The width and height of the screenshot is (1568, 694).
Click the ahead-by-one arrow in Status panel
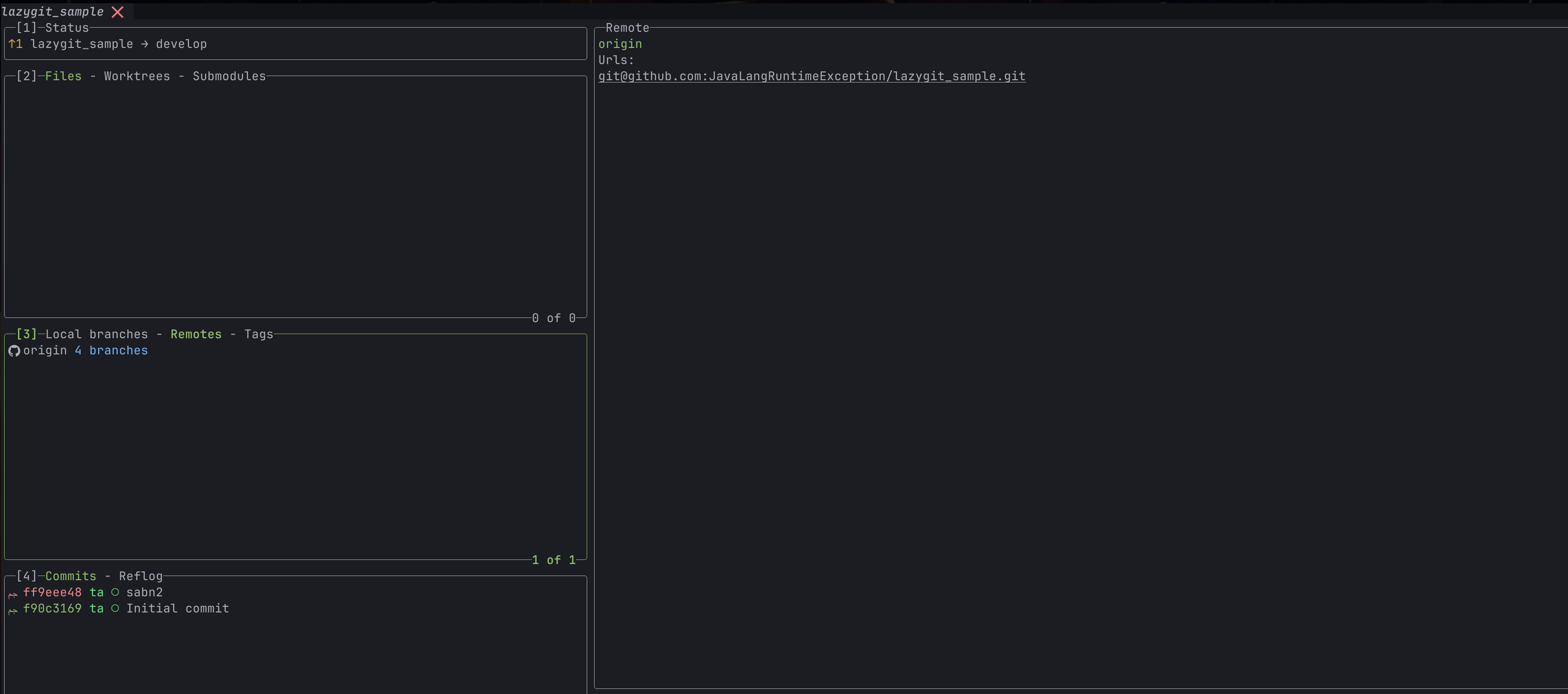(x=15, y=43)
